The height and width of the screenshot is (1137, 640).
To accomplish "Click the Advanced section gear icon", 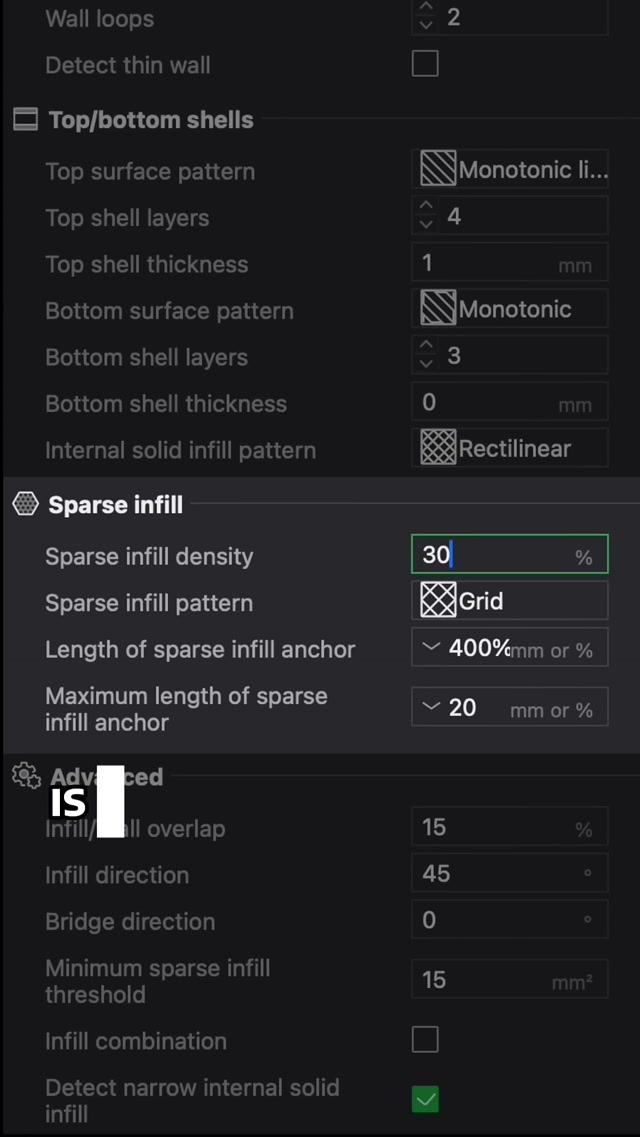I will 25,776.
